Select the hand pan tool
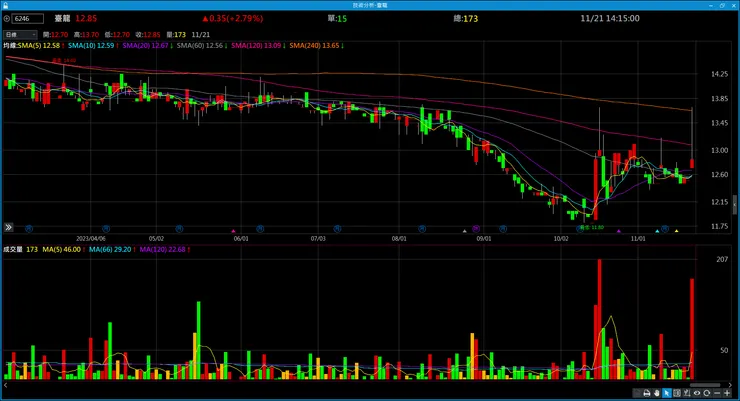740x401 pixels. [x=657, y=393]
